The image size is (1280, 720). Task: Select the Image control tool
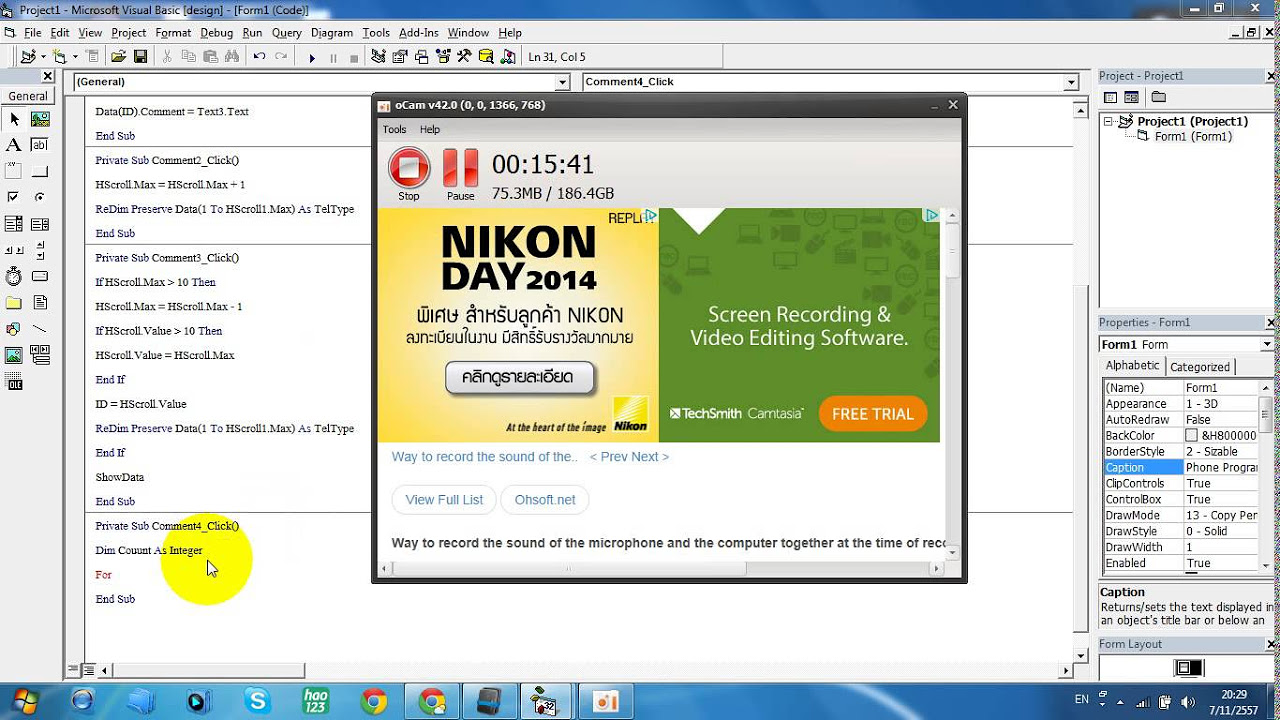click(14, 355)
